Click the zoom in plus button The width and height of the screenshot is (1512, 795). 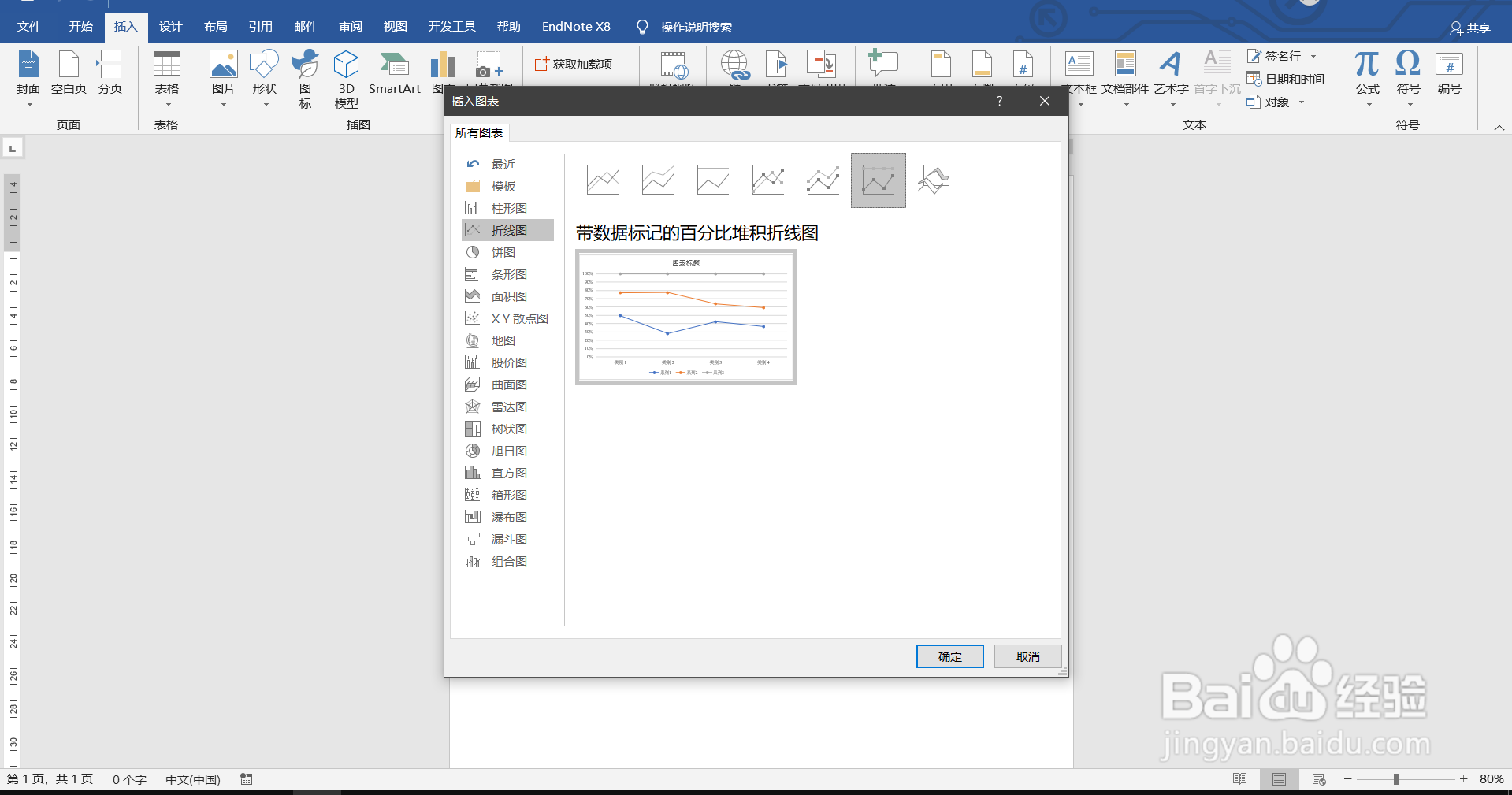[x=1463, y=779]
